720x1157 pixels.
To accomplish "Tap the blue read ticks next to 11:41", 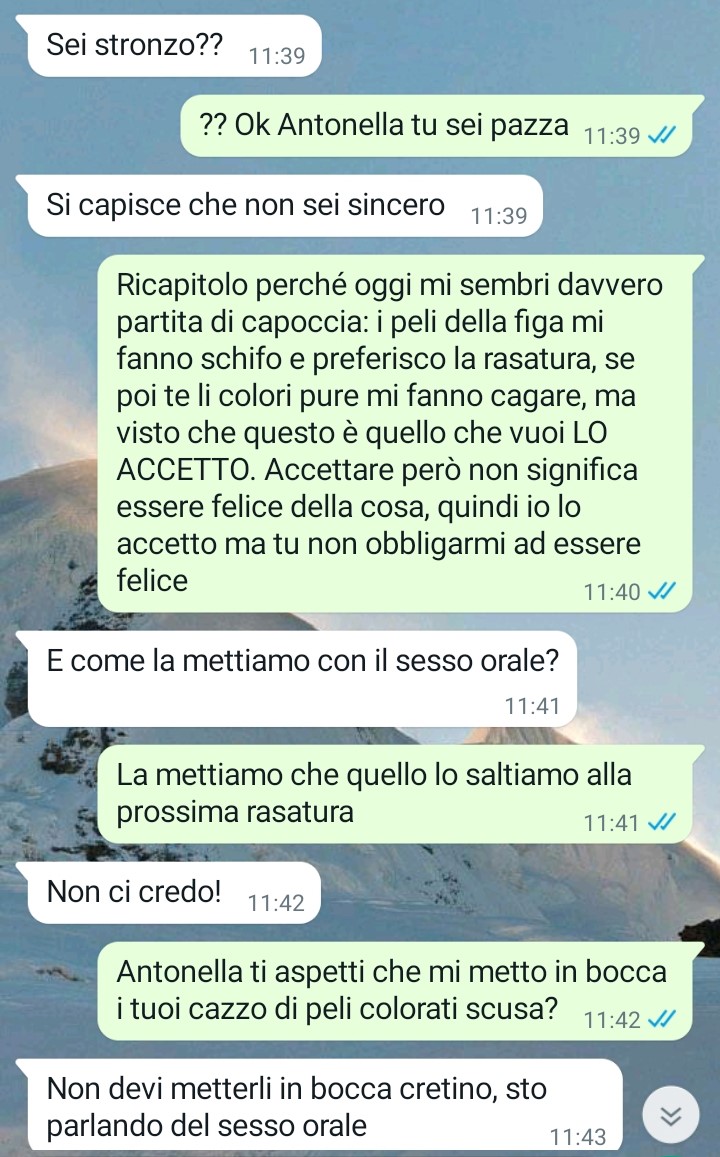I will point(661,822).
